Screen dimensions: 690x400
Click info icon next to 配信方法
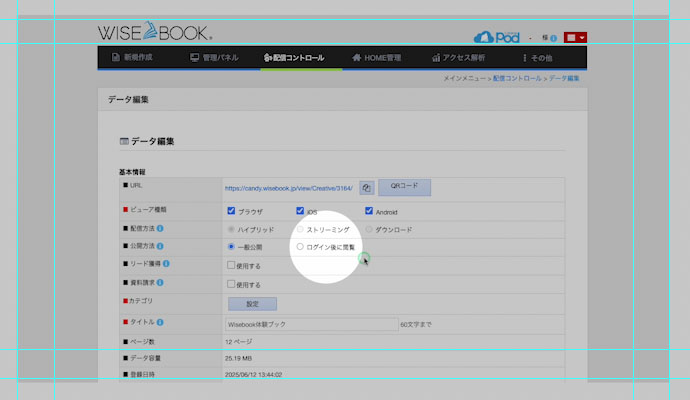160,229
